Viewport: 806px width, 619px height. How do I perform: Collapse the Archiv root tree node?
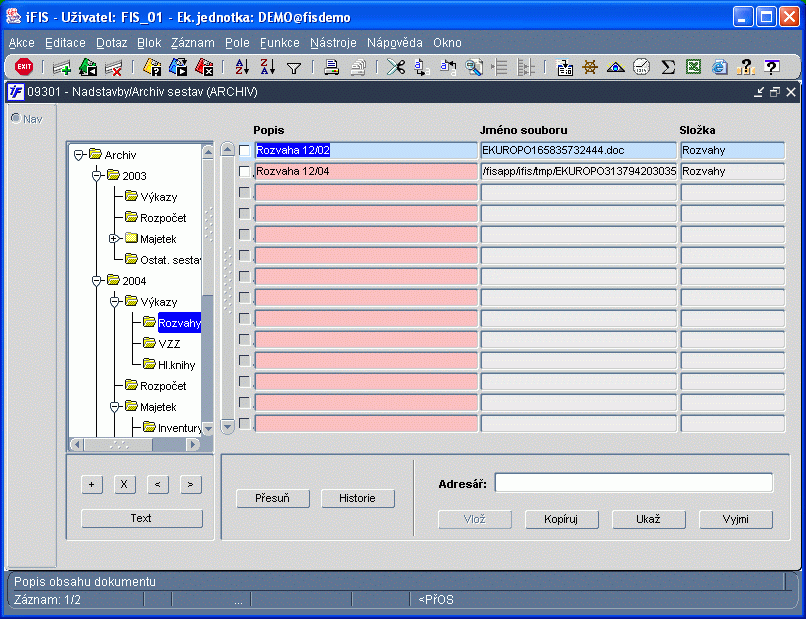pos(79,155)
